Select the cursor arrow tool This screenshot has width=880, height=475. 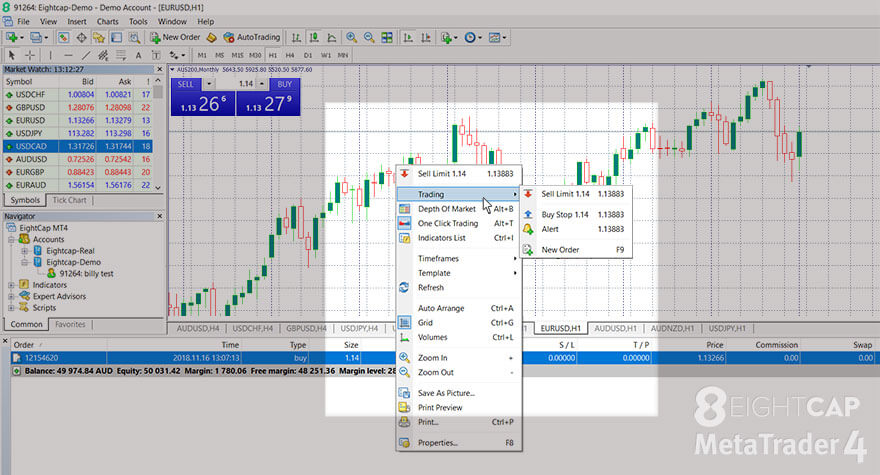coord(12,55)
